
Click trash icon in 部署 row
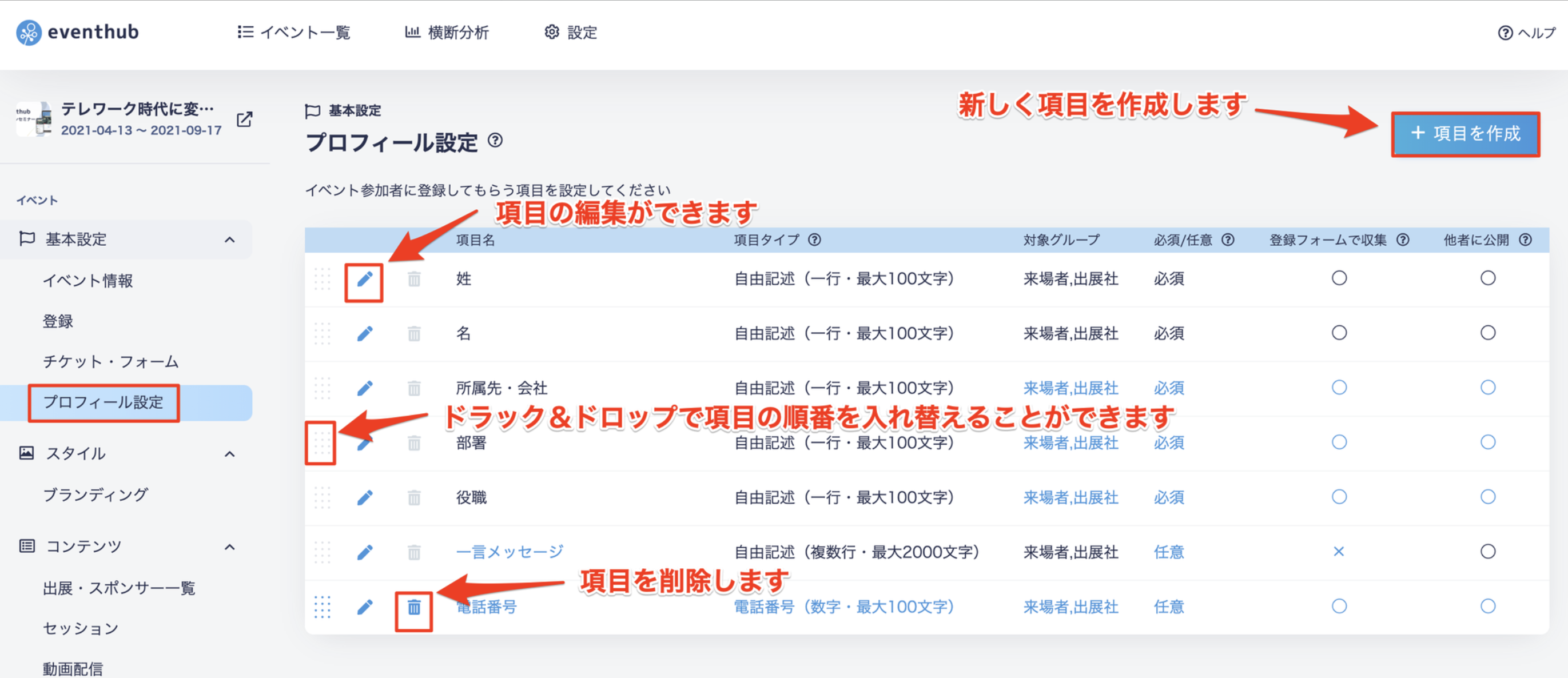pos(414,443)
